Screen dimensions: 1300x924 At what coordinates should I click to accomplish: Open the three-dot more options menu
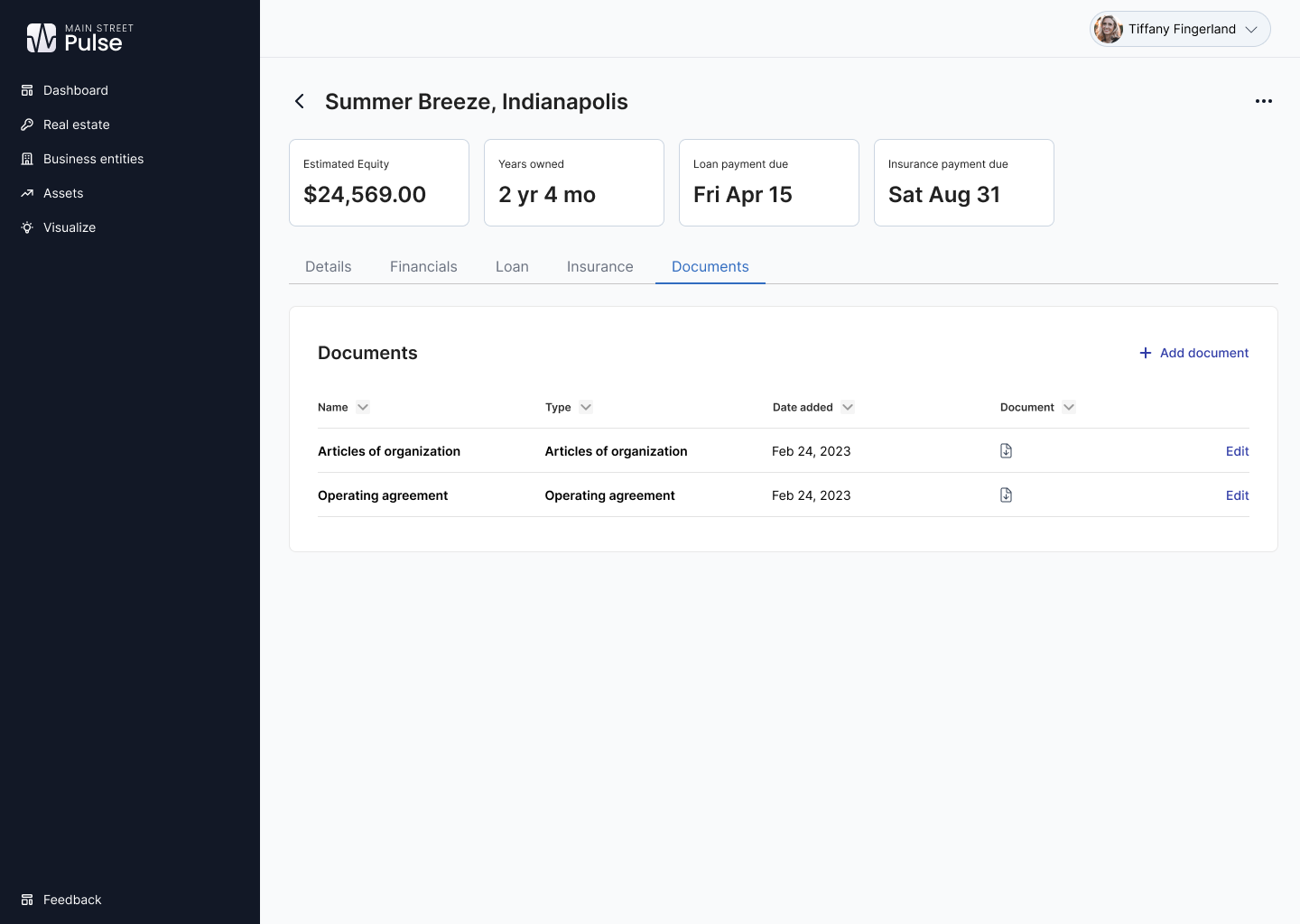[1264, 101]
